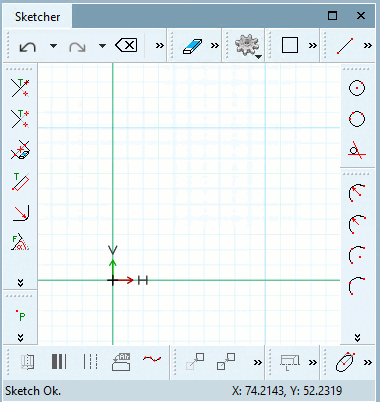Select the Line tool
The image size is (380, 402).
(345, 46)
